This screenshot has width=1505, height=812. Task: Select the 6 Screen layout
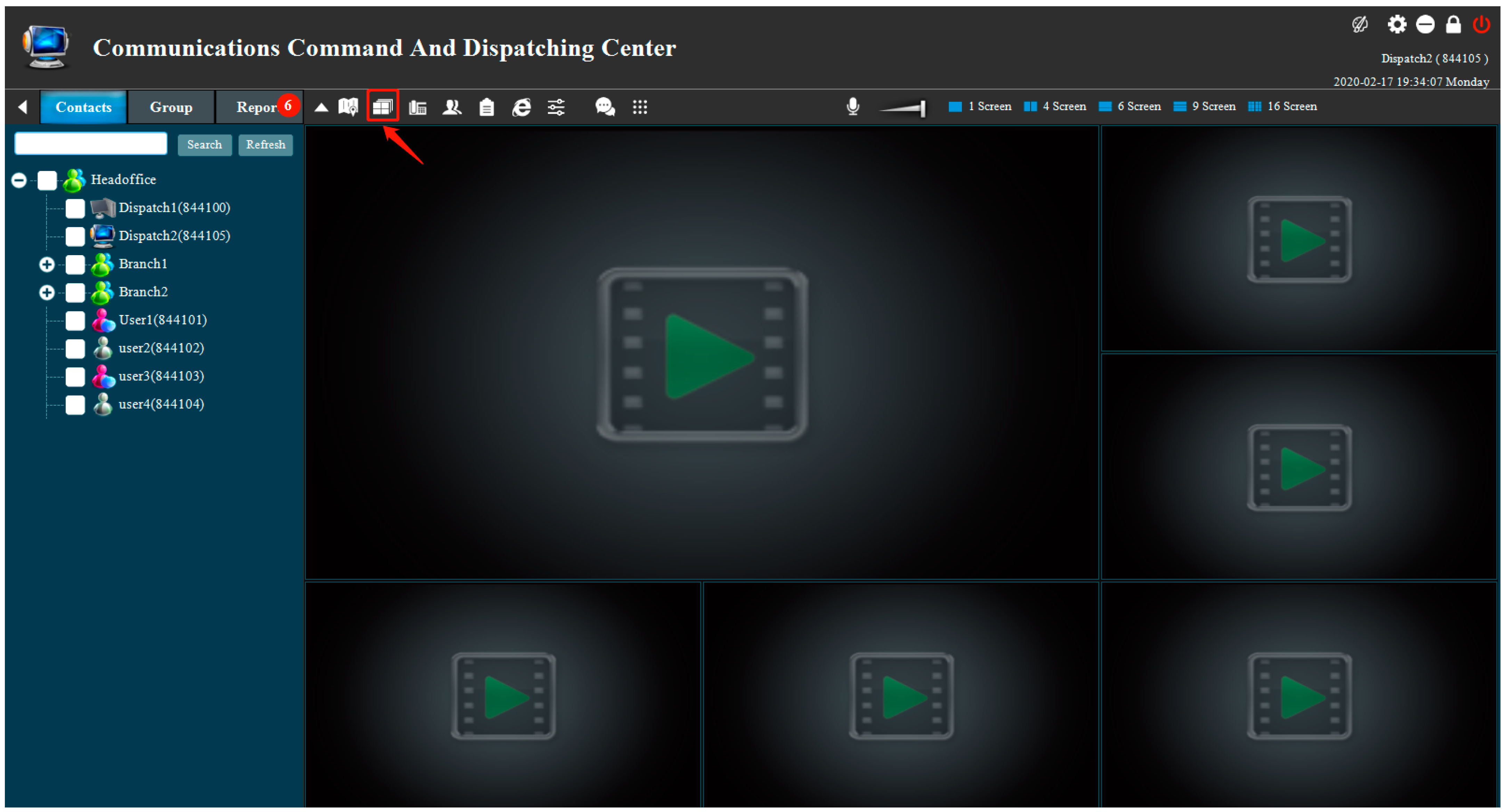1129,106
